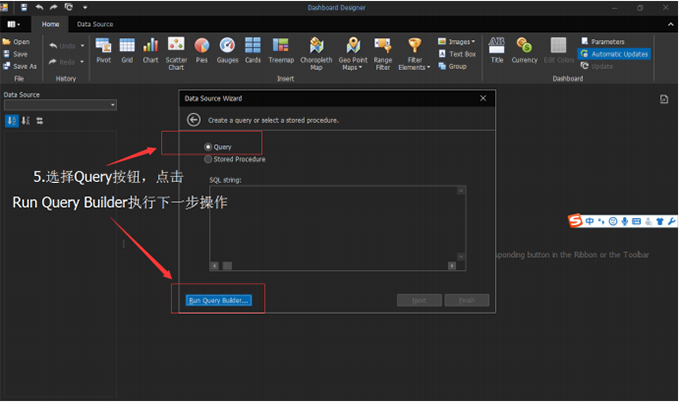Click SQL box vertical scrollbar down arrow
Image resolution: width=680 pixels, height=402 pixels.
[461, 257]
